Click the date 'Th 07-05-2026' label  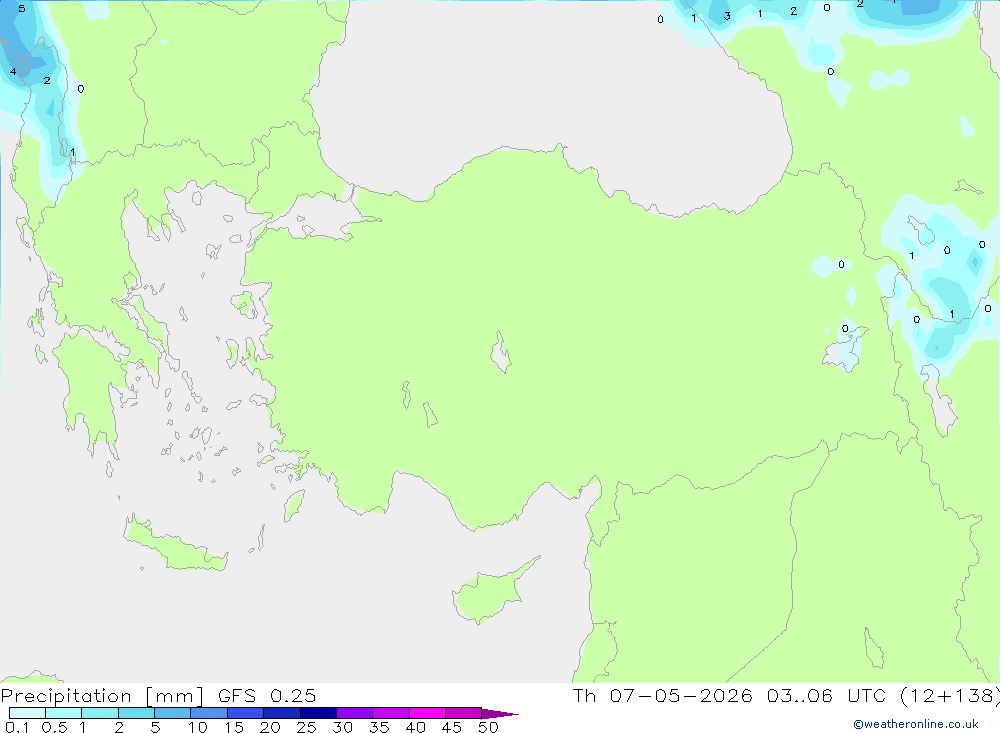663,695
